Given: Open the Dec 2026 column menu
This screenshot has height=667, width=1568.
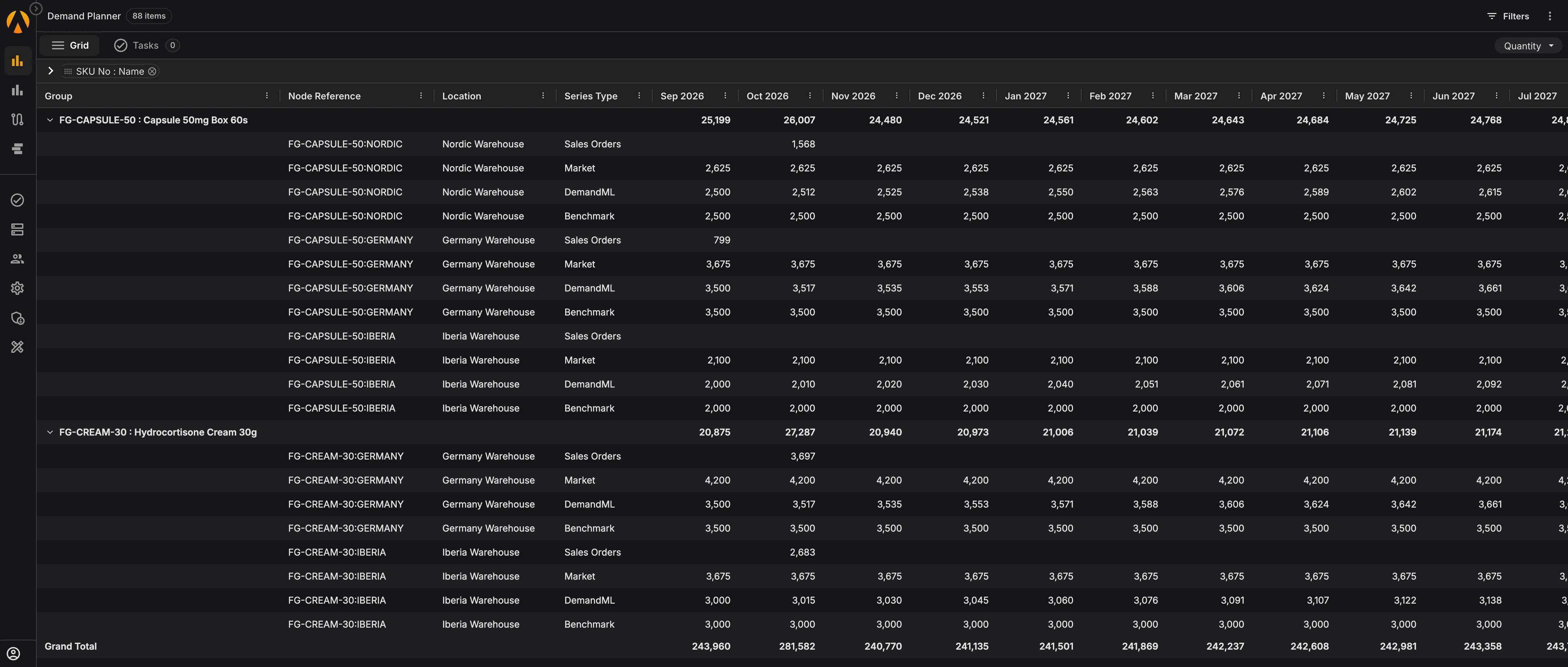Looking at the screenshot, I should [983, 96].
